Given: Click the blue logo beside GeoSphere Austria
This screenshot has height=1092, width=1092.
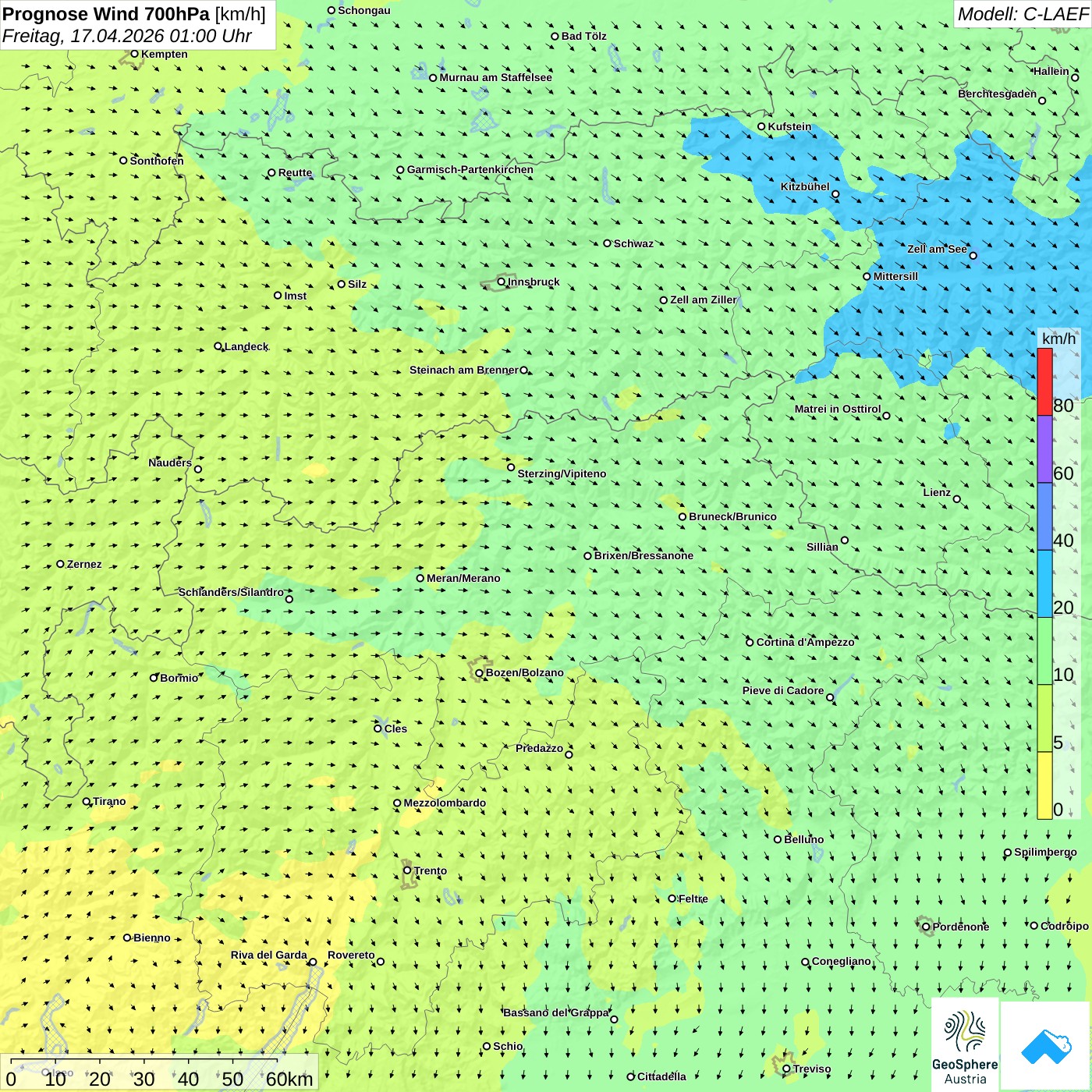Looking at the screenshot, I should coord(1045,1046).
